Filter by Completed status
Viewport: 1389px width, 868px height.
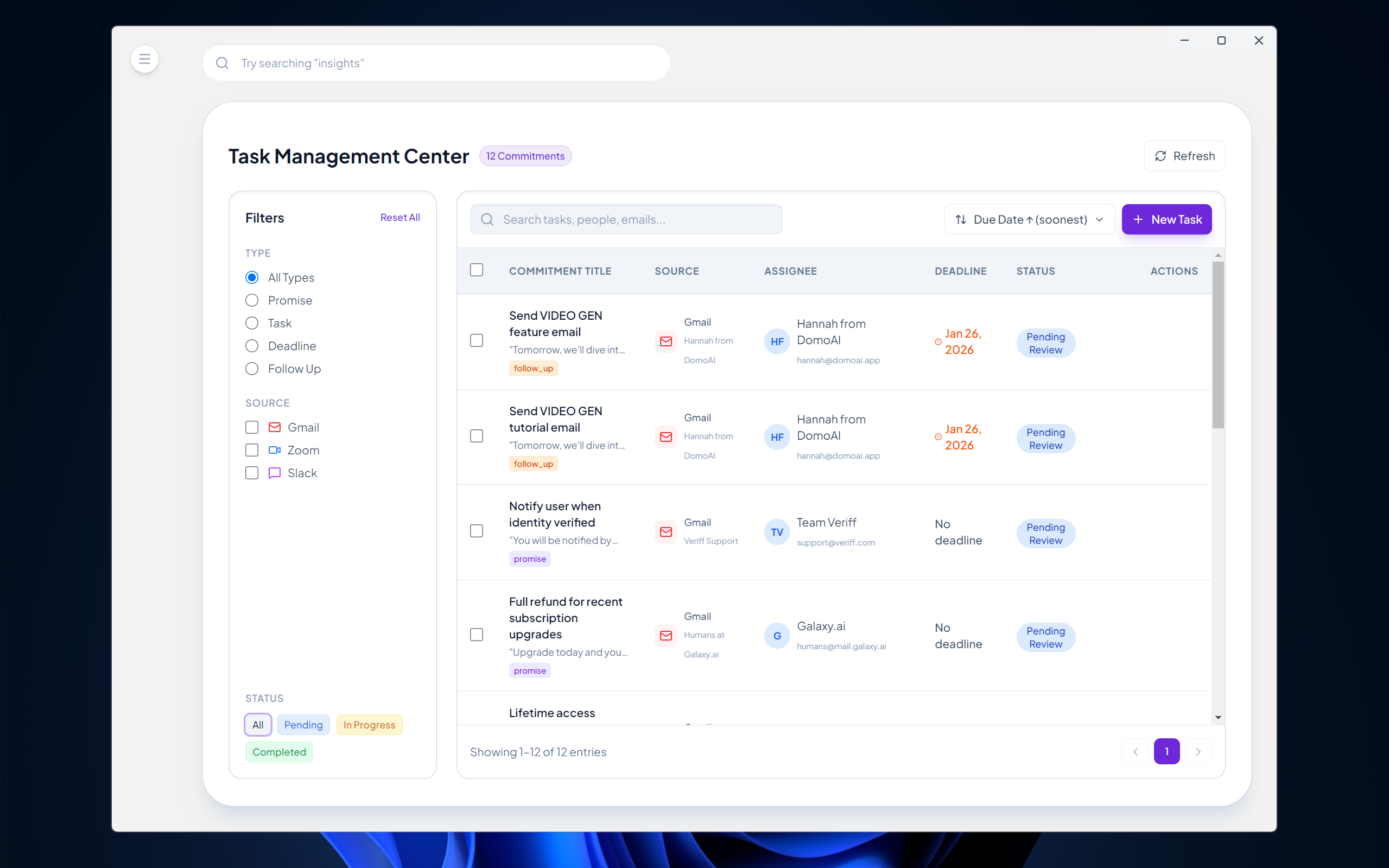click(279, 751)
